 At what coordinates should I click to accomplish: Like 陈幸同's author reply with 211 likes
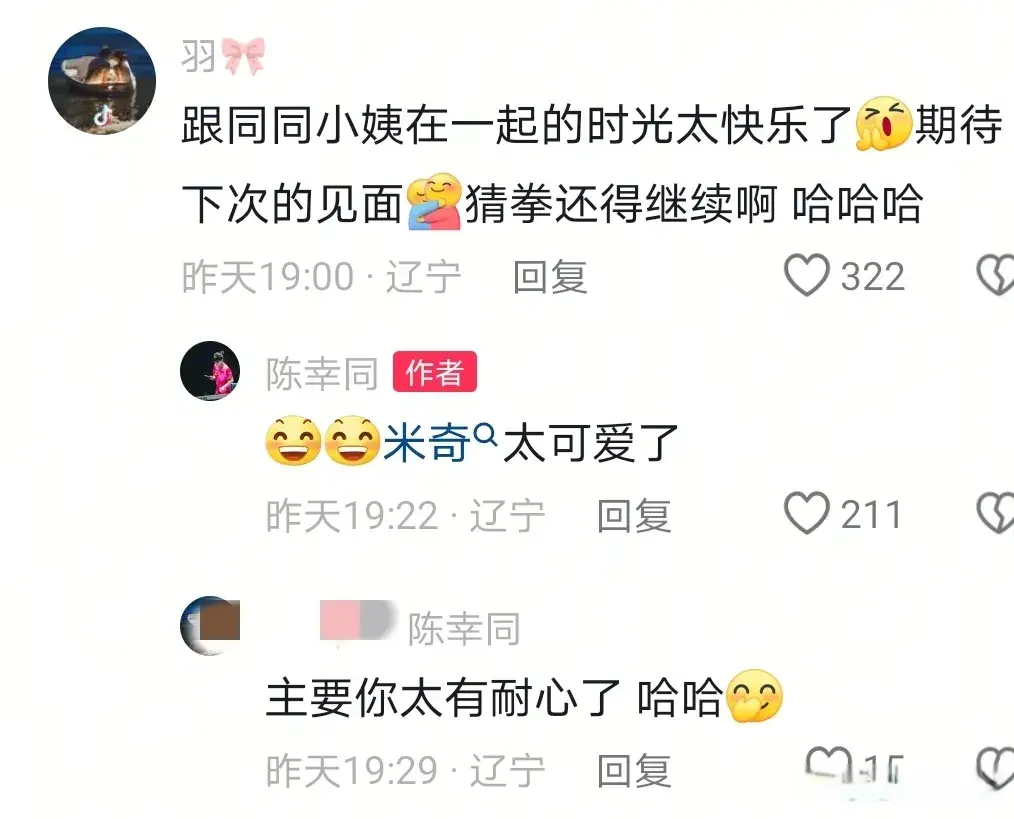(x=806, y=513)
